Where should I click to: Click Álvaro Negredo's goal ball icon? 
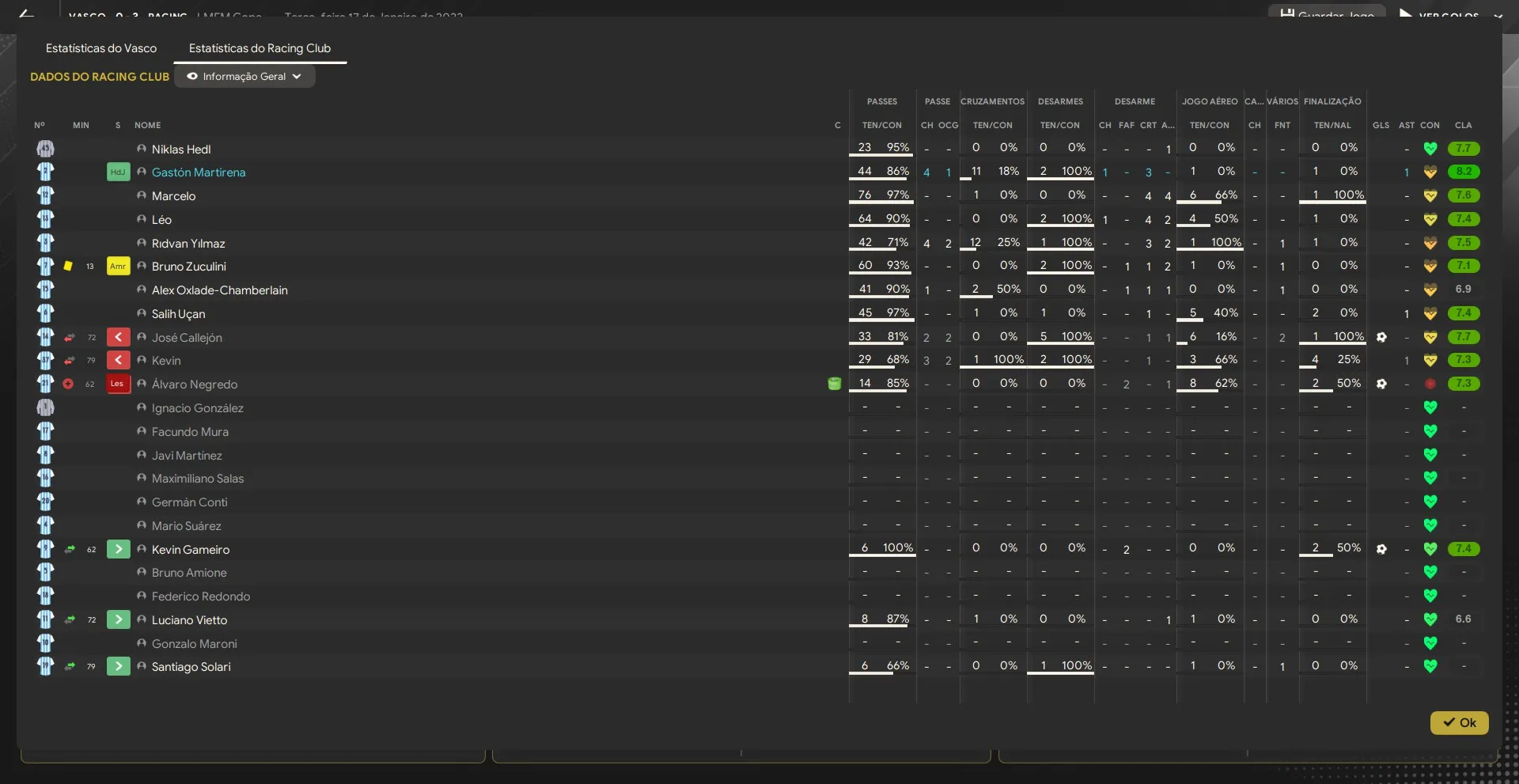(x=1381, y=384)
